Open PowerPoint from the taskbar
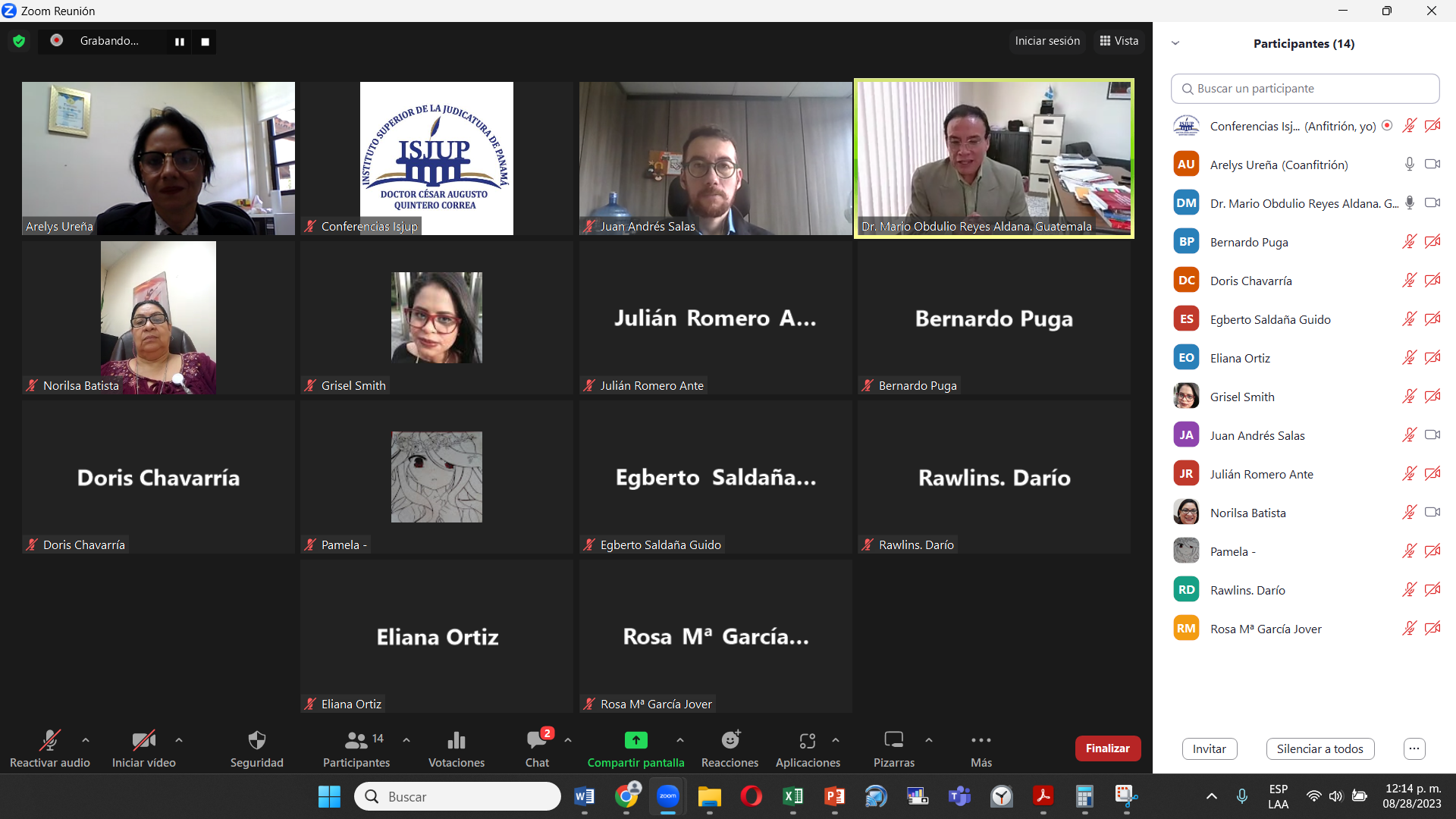The width and height of the screenshot is (1456, 819). point(835,796)
